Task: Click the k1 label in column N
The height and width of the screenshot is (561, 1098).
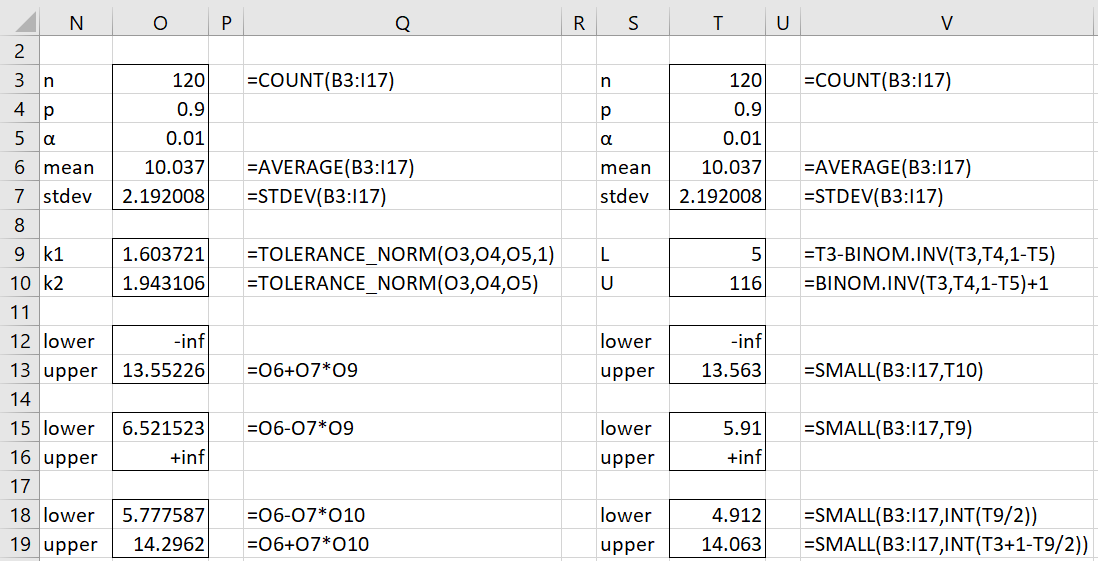Action: coord(53,255)
